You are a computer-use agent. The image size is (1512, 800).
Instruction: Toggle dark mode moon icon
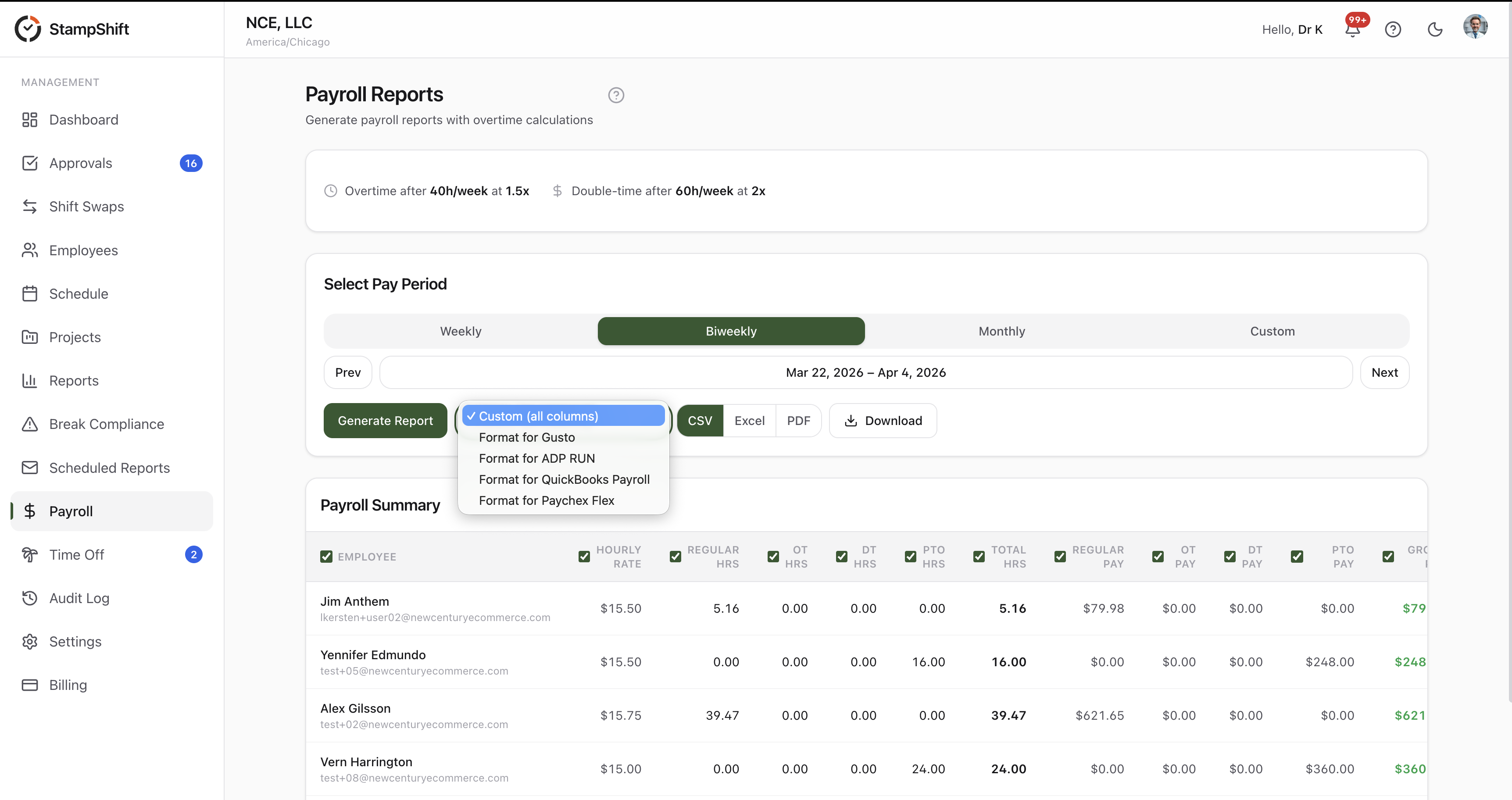tap(1435, 29)
